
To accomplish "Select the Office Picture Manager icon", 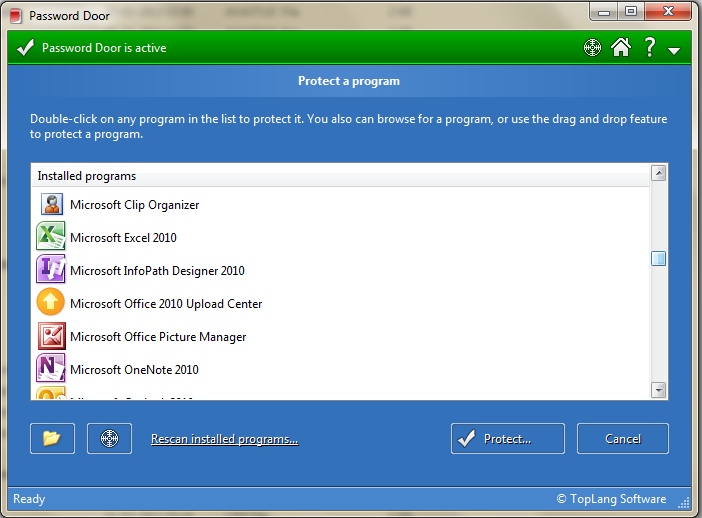I will point(52,336).
